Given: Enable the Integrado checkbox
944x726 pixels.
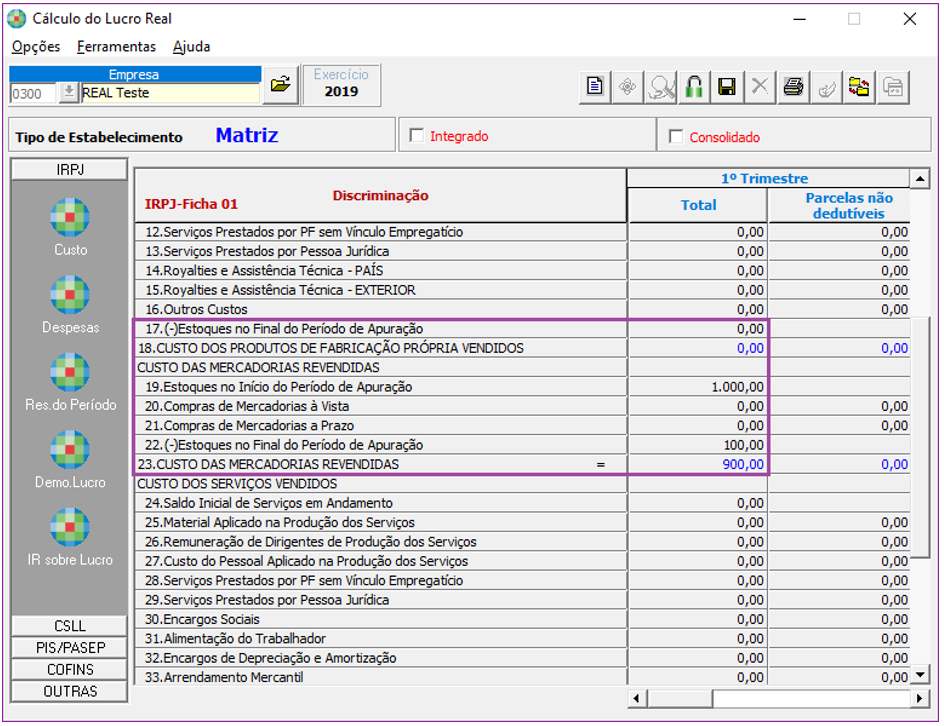Looking at the screenshot, I should click(x=416, y=135).
